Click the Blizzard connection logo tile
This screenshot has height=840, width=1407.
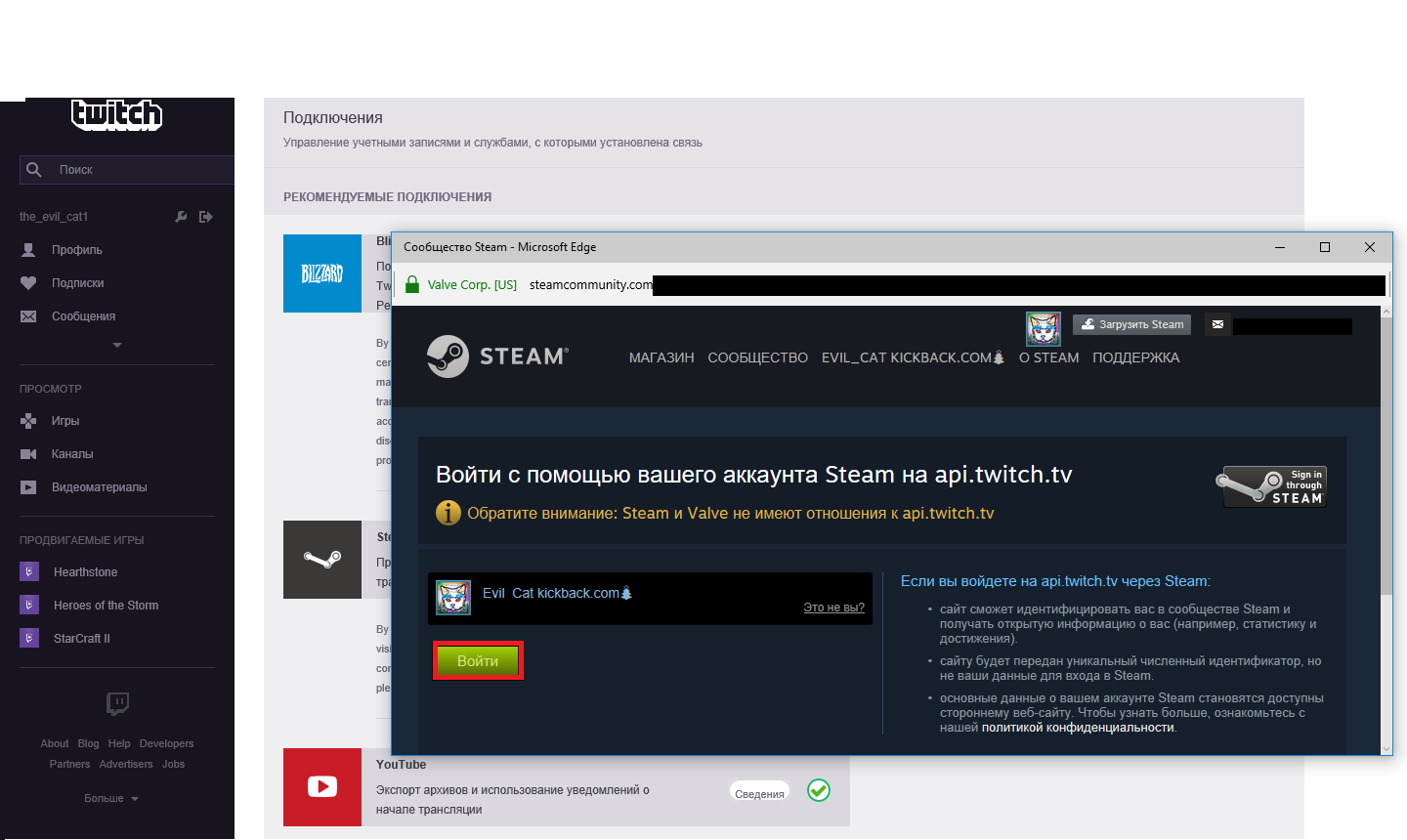click(x=322, y=273)
